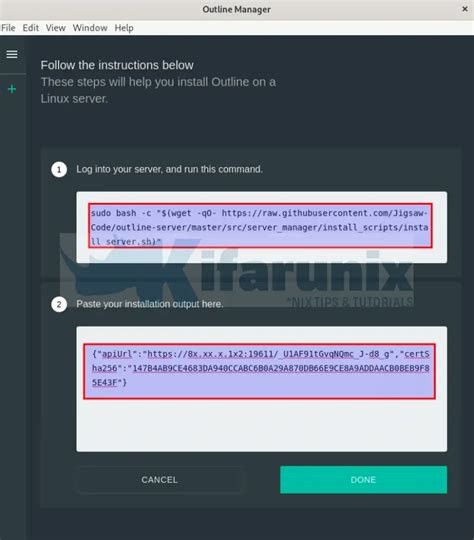The width and height of the screenshot is (474, 540).
Task: Open the Edit menu
Action: pos(31,28)
